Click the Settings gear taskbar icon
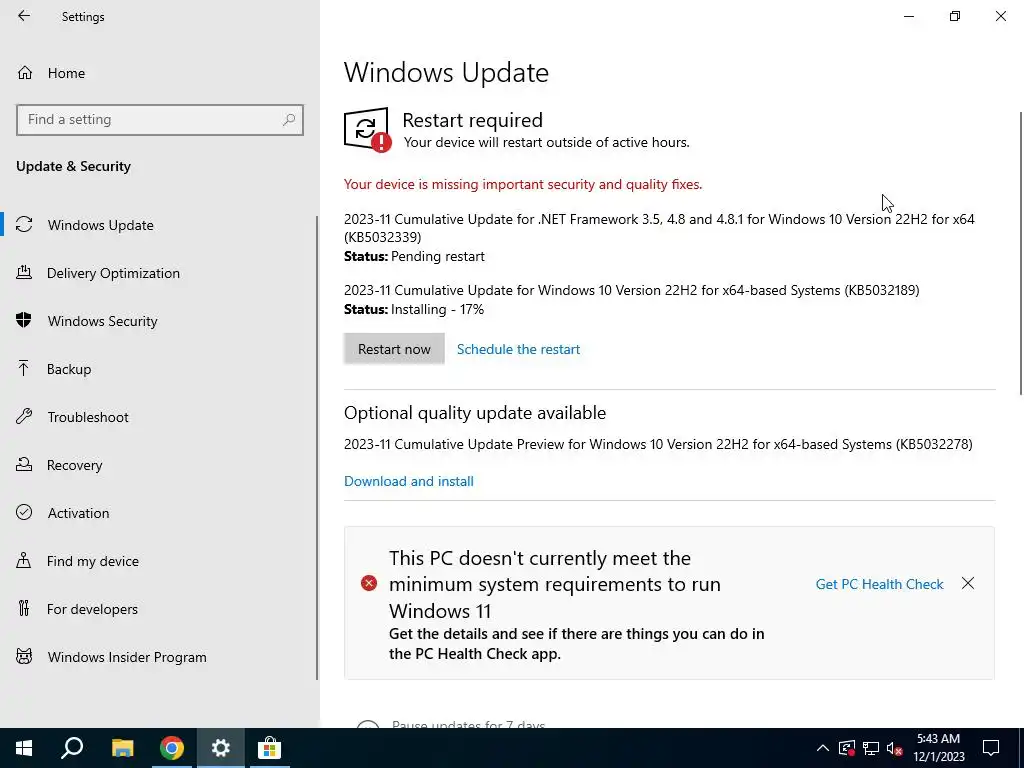1024x768 pixels. click(221, 748)
